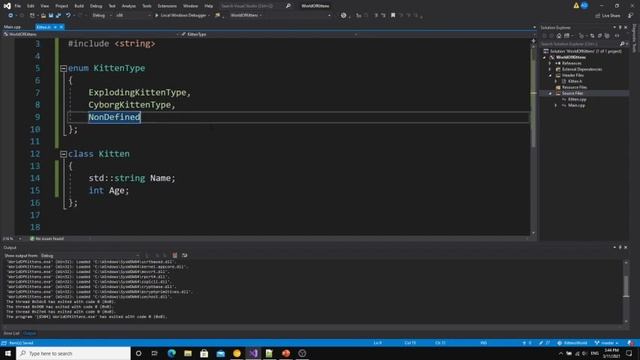This screenshot has height=360, width=640.
Task: Click the Open File toolbar icon
Action: tap(43, 16)
